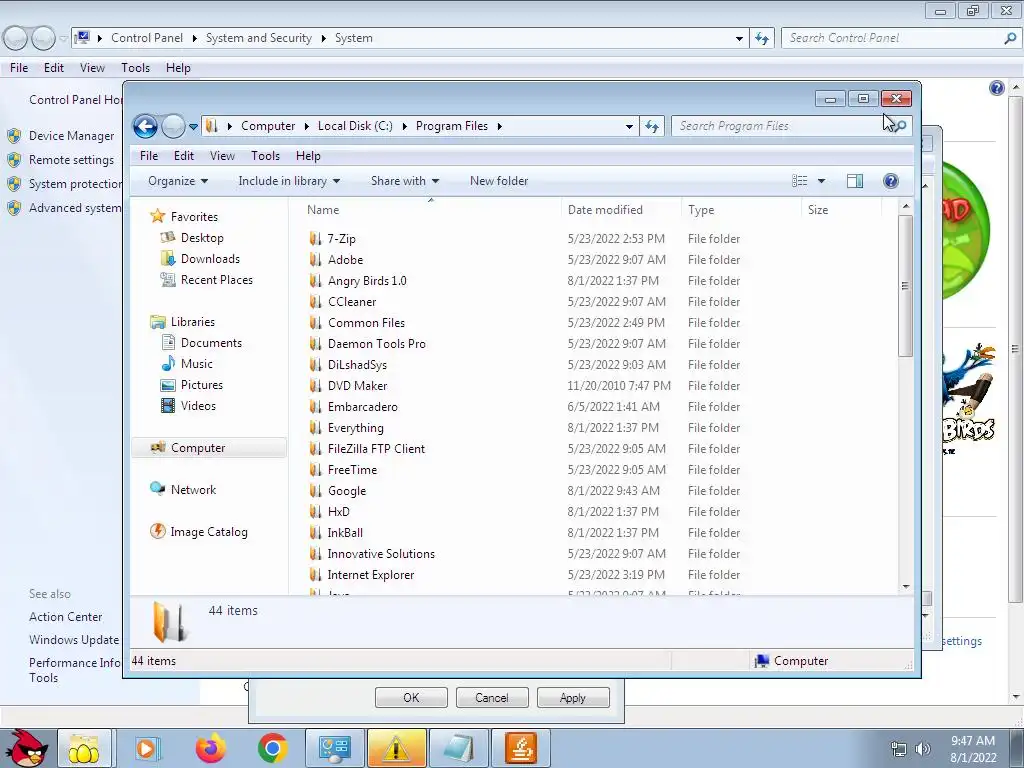The height and width of the screenshot is (768, 1024).
Task: Expand recent pages arrow next to Forward
Action: coord(193,127)
